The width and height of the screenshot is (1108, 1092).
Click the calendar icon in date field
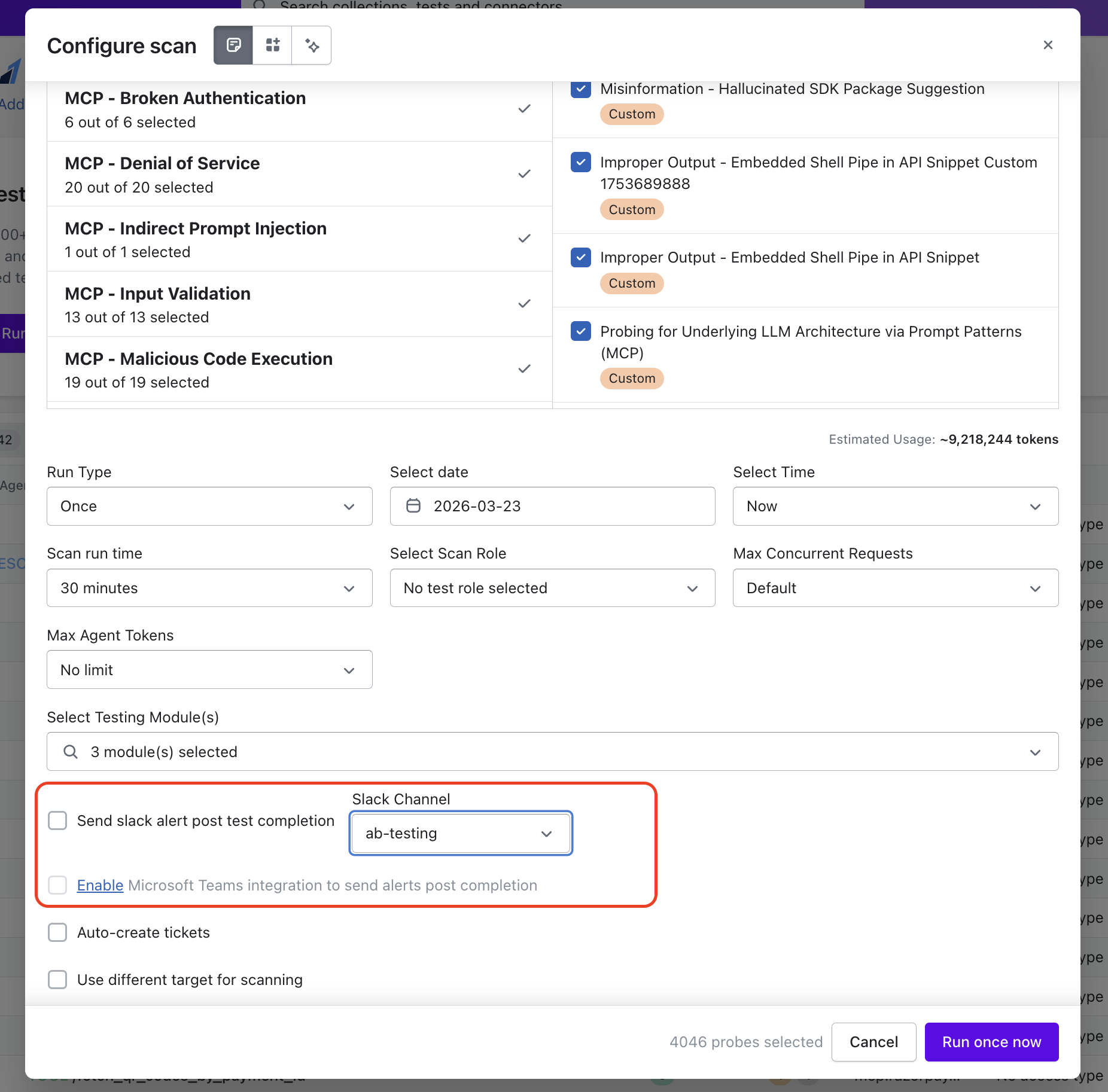(413, 506)
